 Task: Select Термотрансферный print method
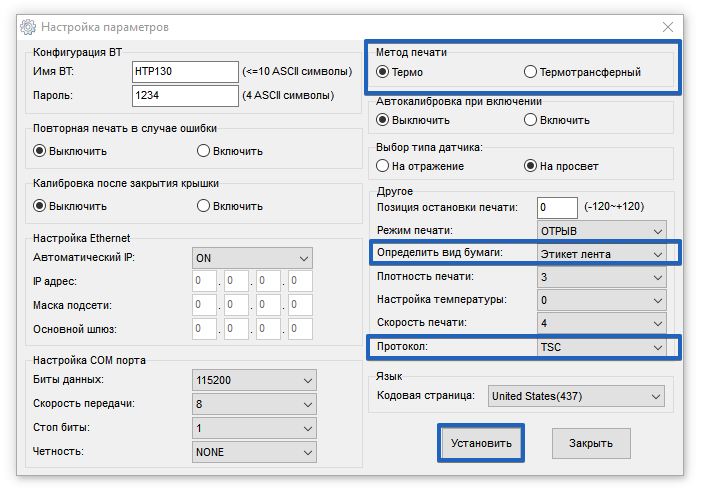530,72
